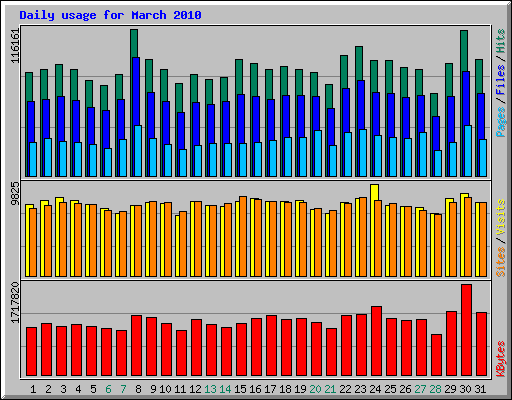The width and height of the screenshot is (512, 400).
Task: Click weekend day 20 label
Action: click(315, 389)
